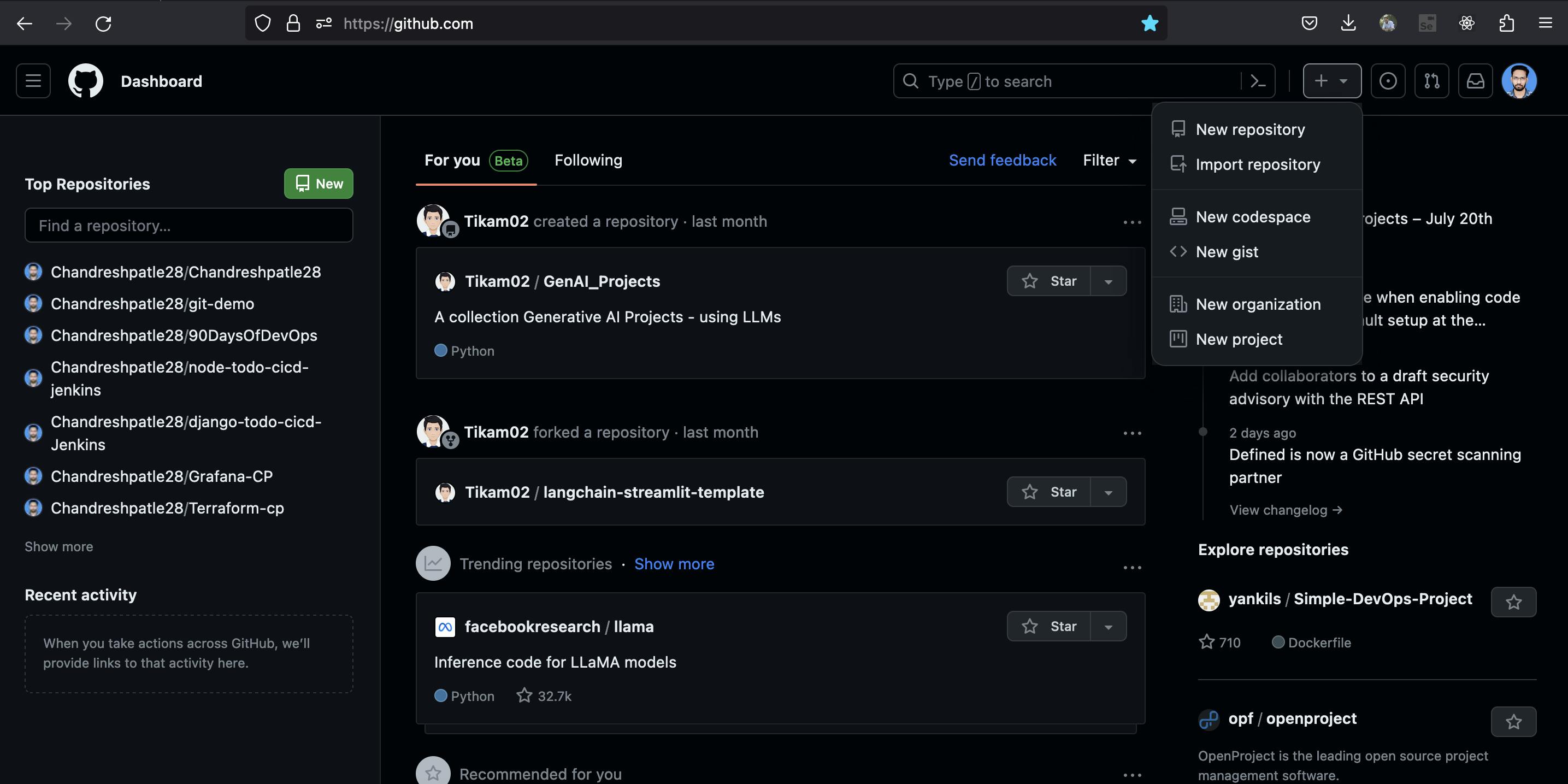Star opf/openproject in Explore repositories
1568x784 pixels.
1513,721
